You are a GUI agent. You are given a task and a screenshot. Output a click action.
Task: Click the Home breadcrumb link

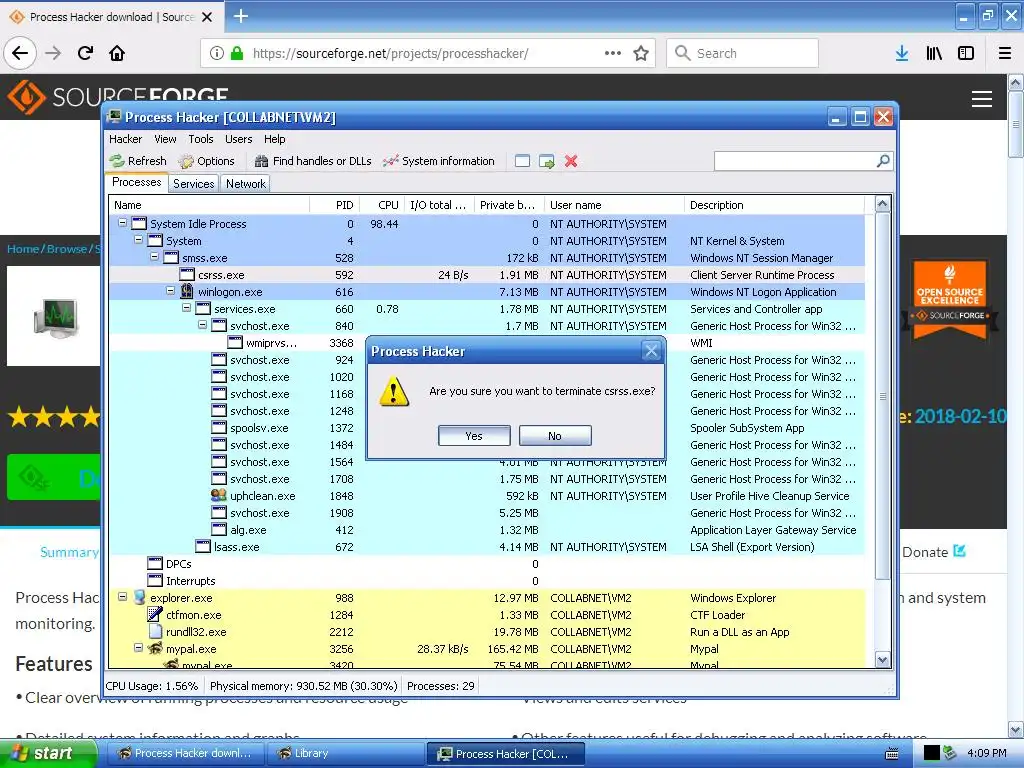(x=24, y=249)
